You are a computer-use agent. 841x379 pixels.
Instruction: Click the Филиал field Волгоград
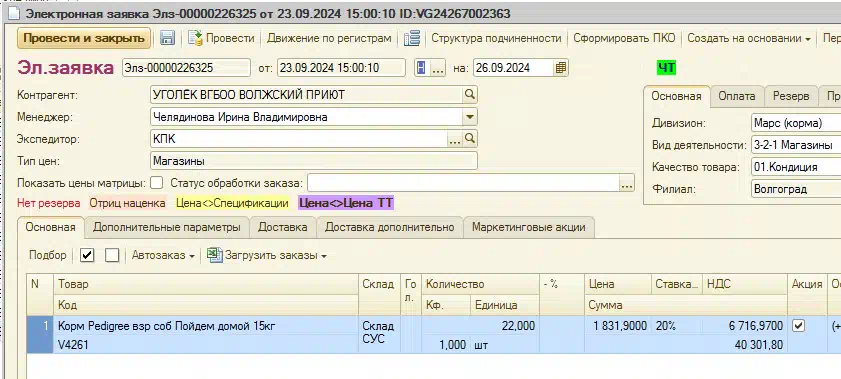796,189
